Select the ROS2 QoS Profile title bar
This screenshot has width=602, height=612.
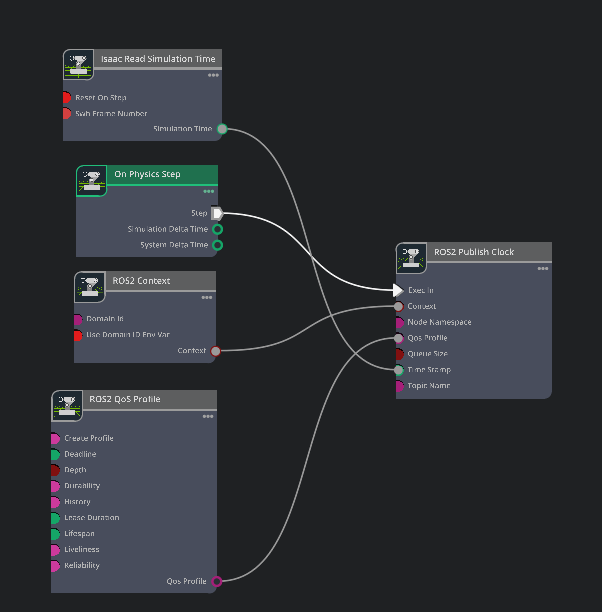150,400
